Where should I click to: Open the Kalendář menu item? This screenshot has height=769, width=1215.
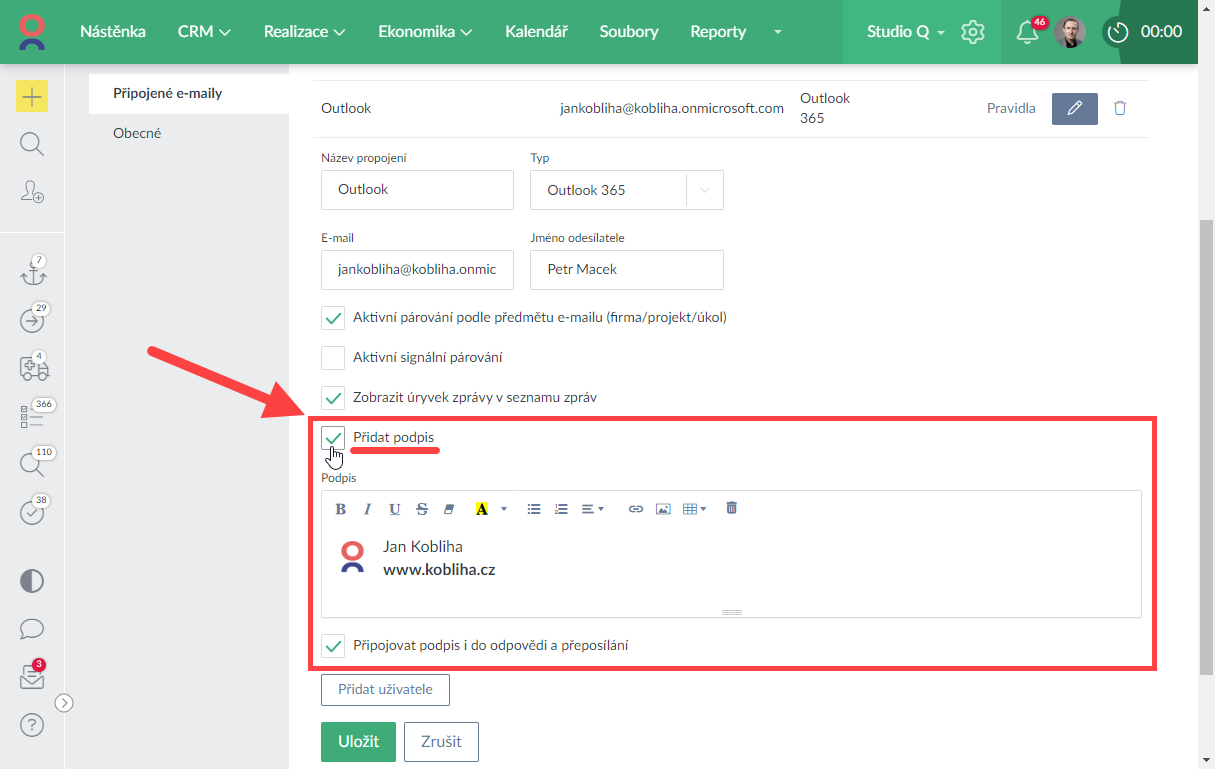(536, 32)
